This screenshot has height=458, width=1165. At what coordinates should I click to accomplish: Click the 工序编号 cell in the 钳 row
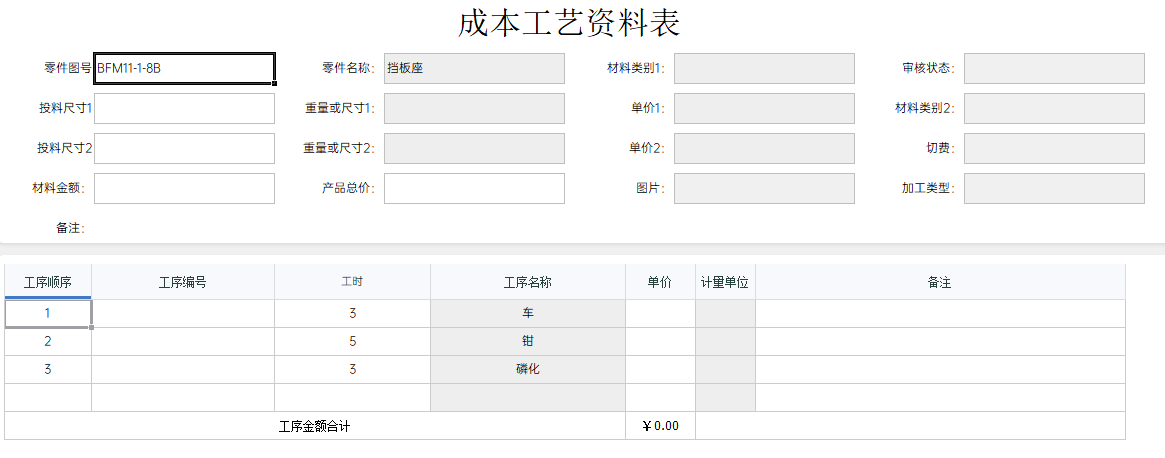pyautogui.click(x=183, y=342)
